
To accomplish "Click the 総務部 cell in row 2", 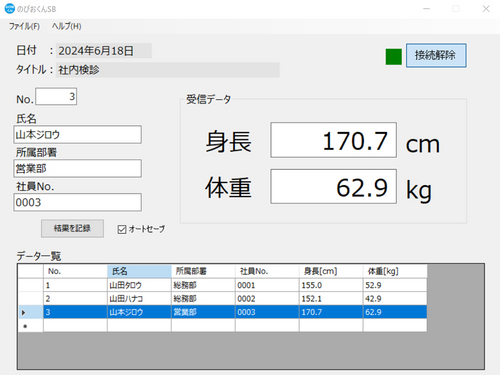I will coord(203,299).
